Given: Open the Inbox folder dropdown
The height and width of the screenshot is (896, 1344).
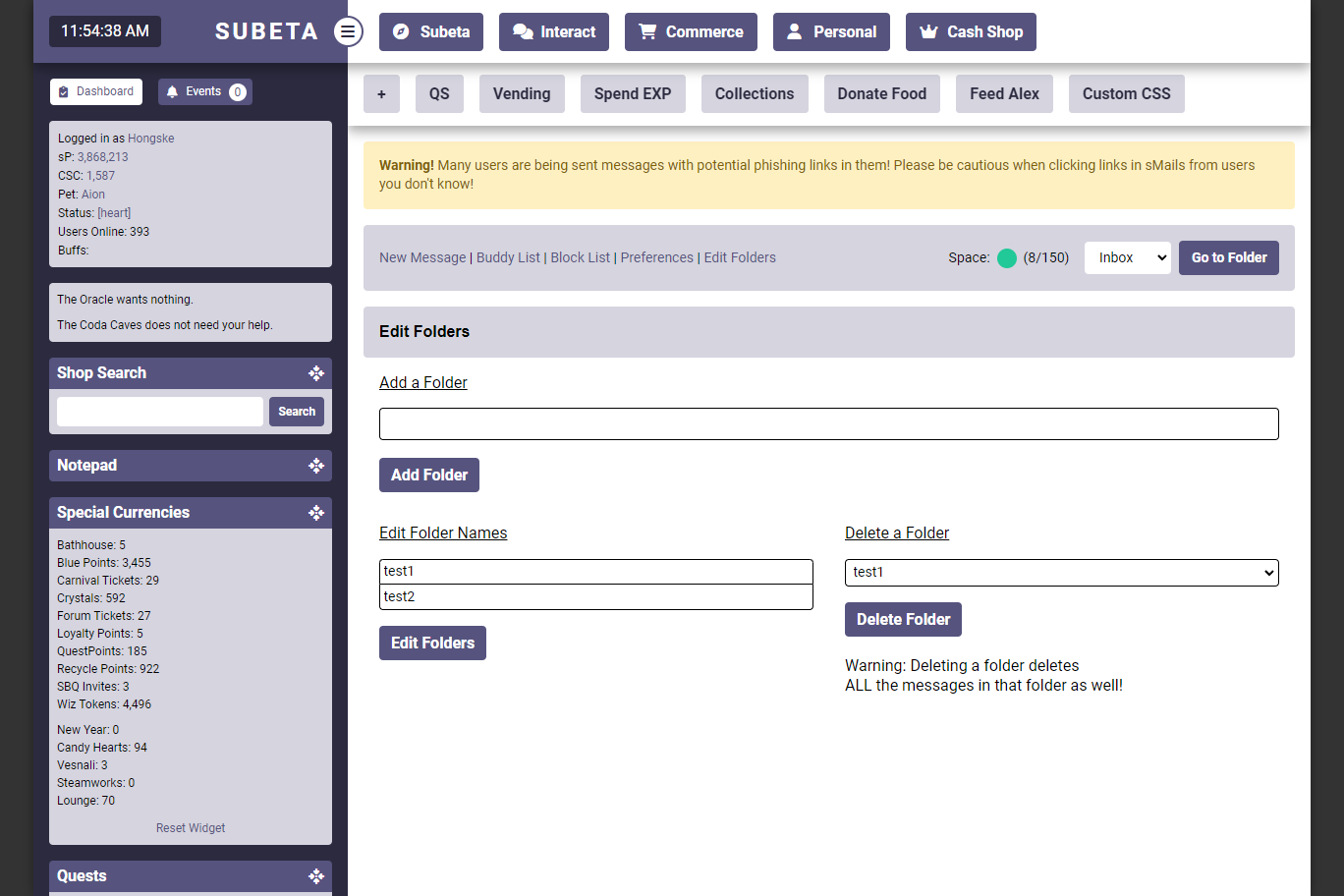Looking at the screenshot, I should pos(1127,257).
